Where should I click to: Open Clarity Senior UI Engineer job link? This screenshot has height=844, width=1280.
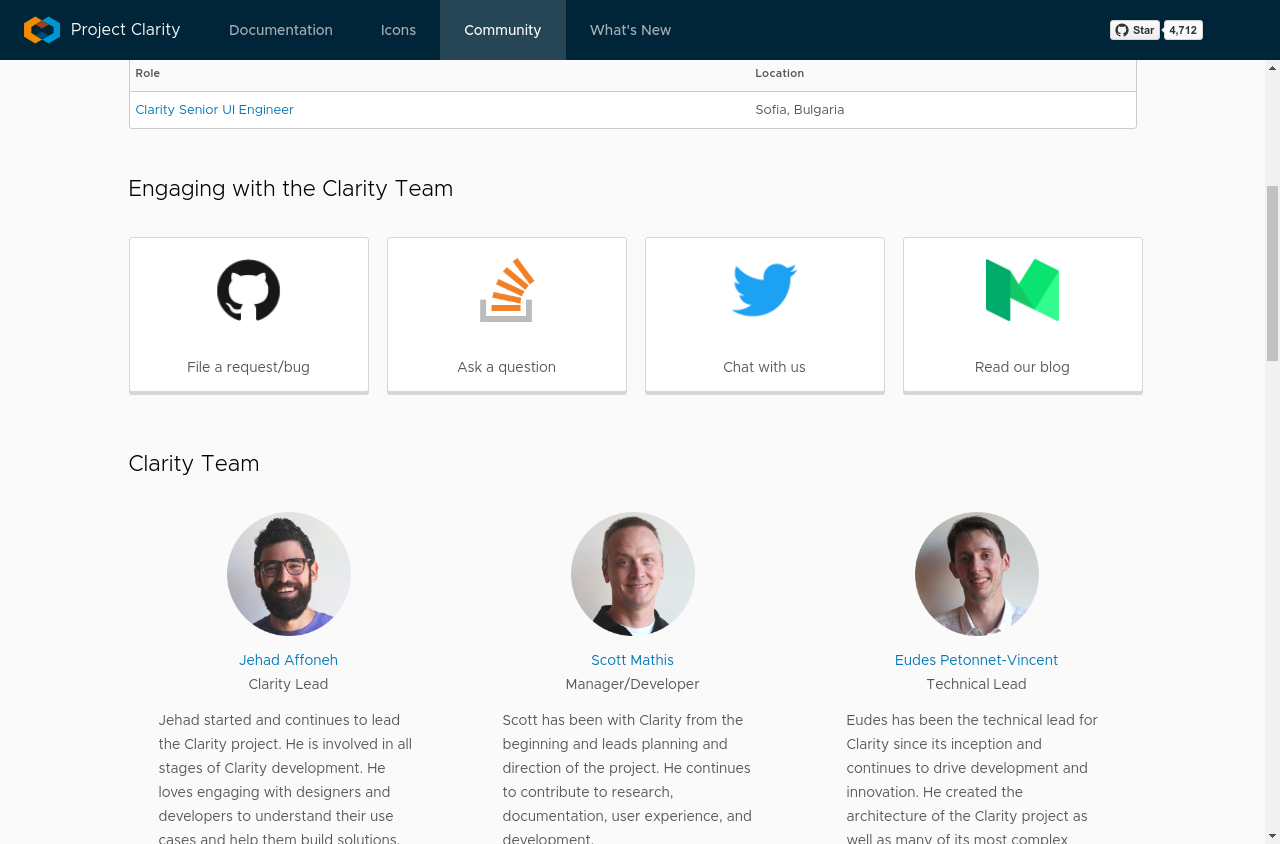coord(215,110)
